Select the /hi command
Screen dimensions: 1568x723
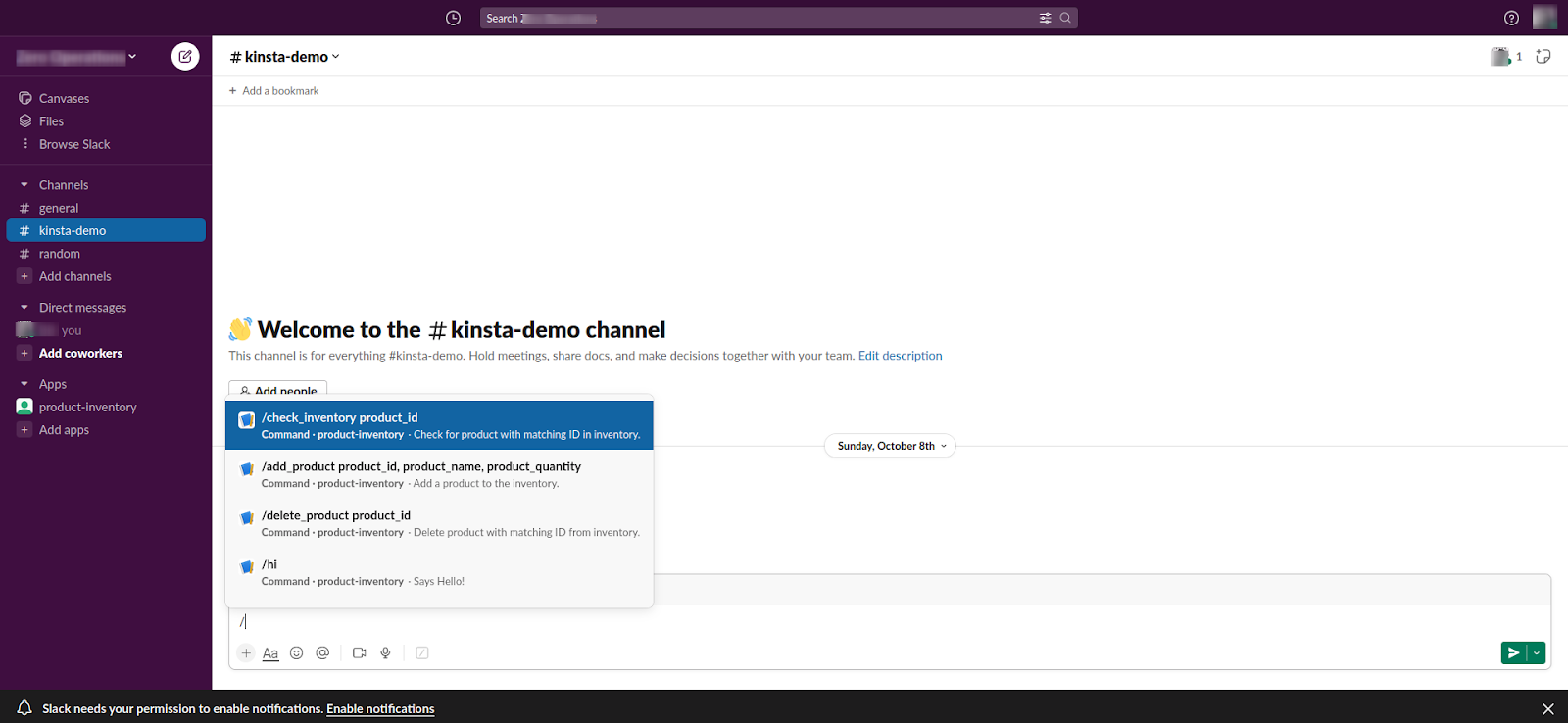pos(439,572)
